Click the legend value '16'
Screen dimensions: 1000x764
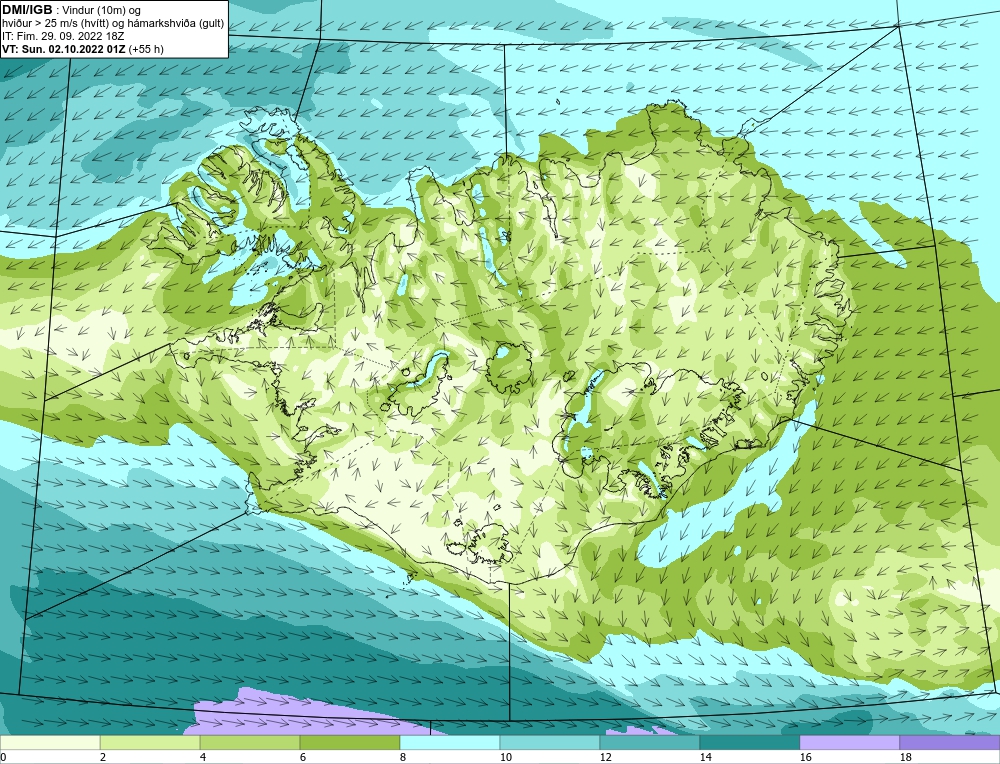805,757
